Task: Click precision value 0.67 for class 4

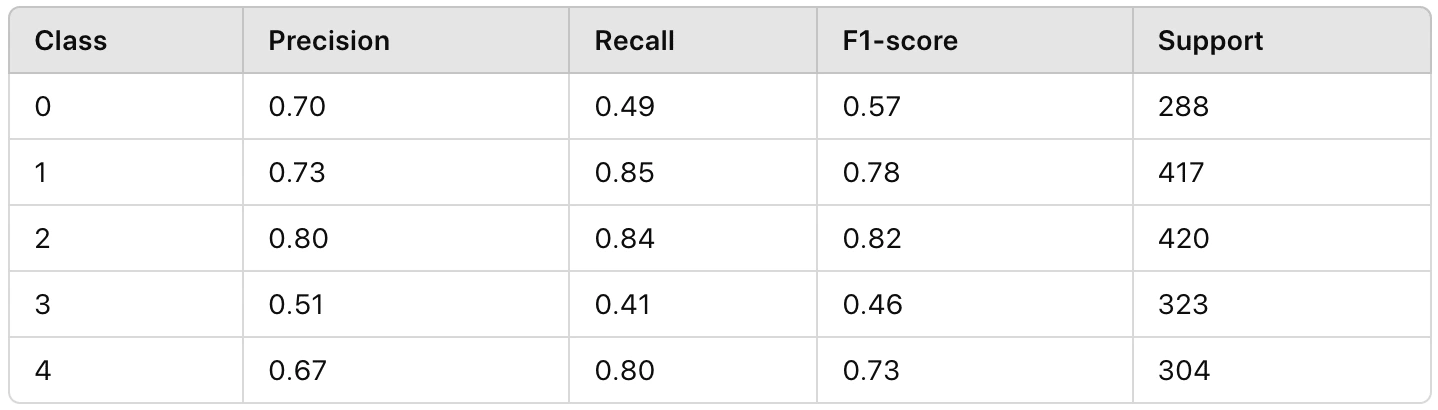Action: pos(297,370)
